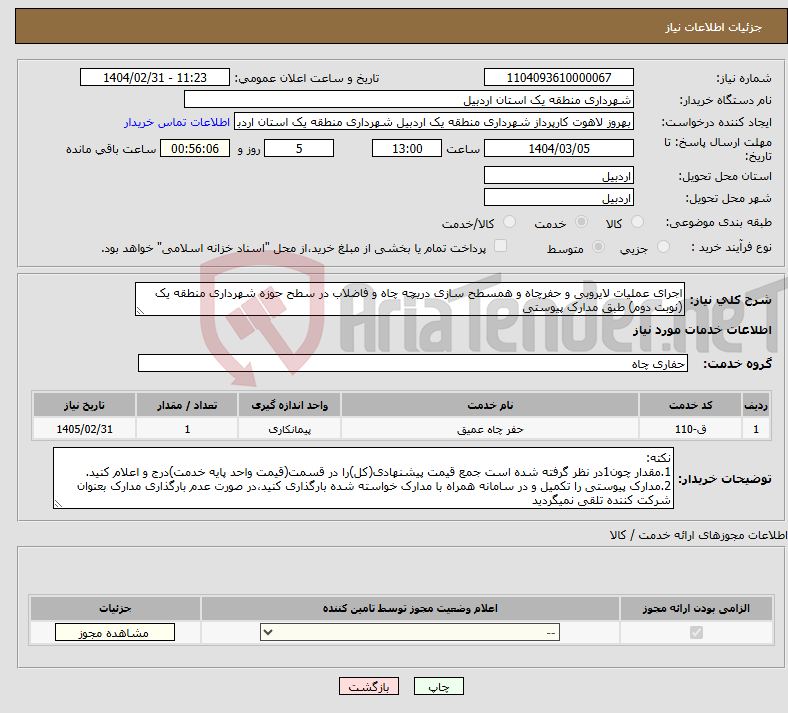Click the service group field حفاری چاه
Viewport: 788px width, 713px height.
pyautogui.click(x=413, y=363)
